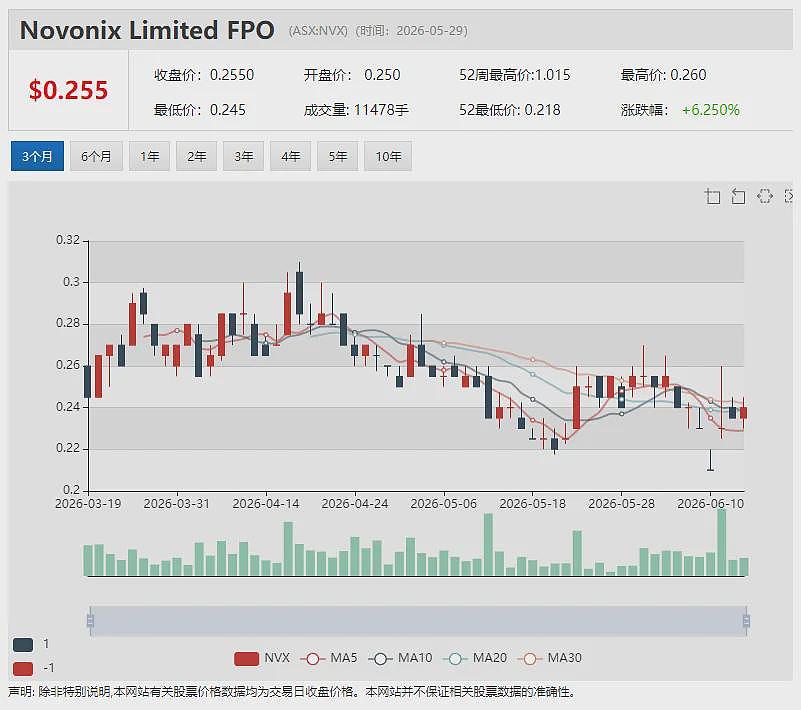Toggle MA10 line in legend
Screen dimensions: 801x710
tap(400, 658)
